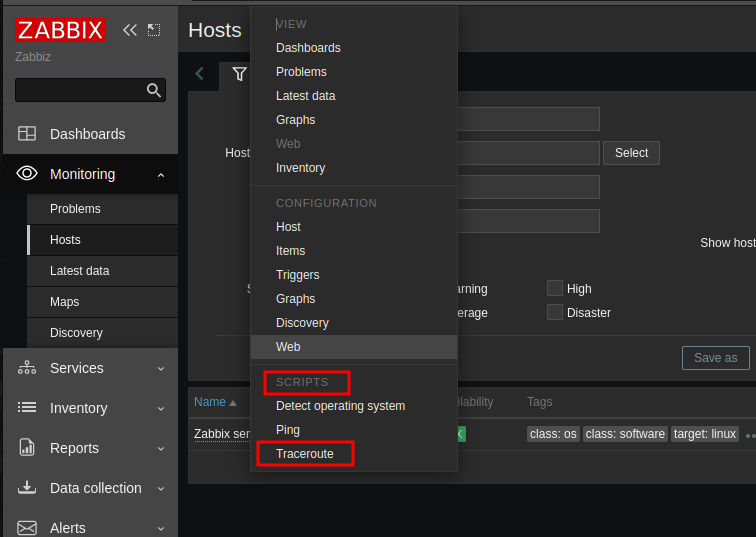Click the search magnifier icon
This screenshot has width=756, height=537.
[154, 90]
